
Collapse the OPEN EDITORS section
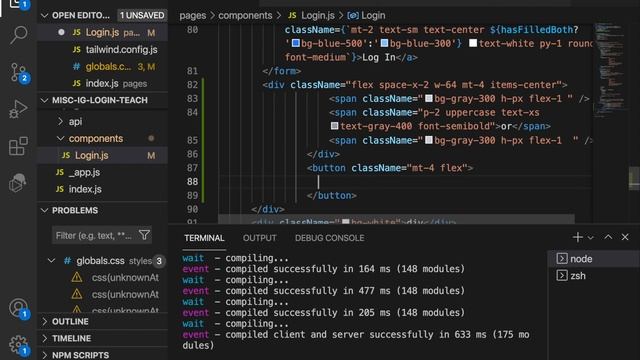[x=44, y=16]
